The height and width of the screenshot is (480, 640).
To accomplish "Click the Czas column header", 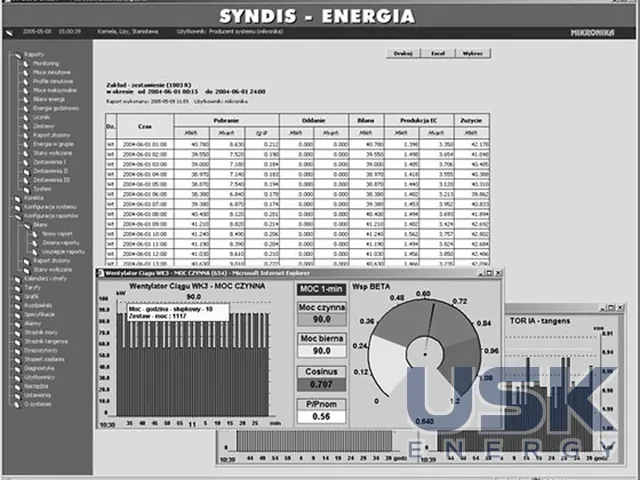I will (145, 127).
